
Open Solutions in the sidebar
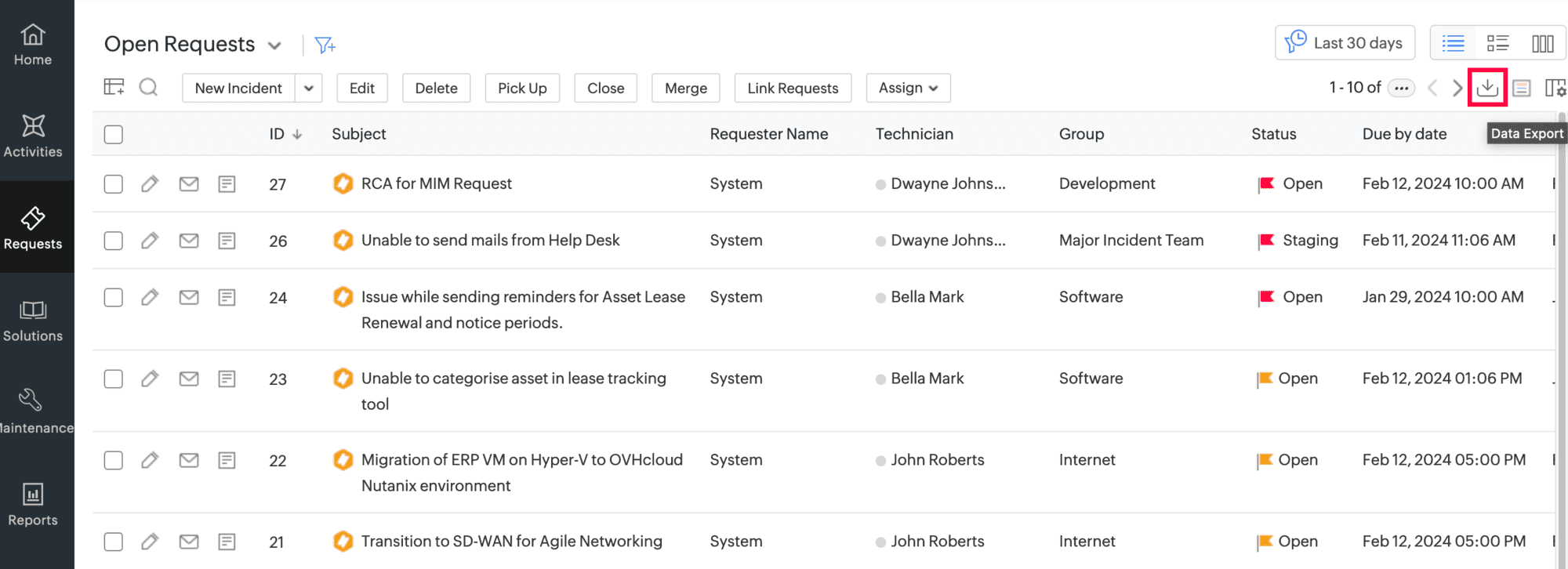tap(33, 321)
